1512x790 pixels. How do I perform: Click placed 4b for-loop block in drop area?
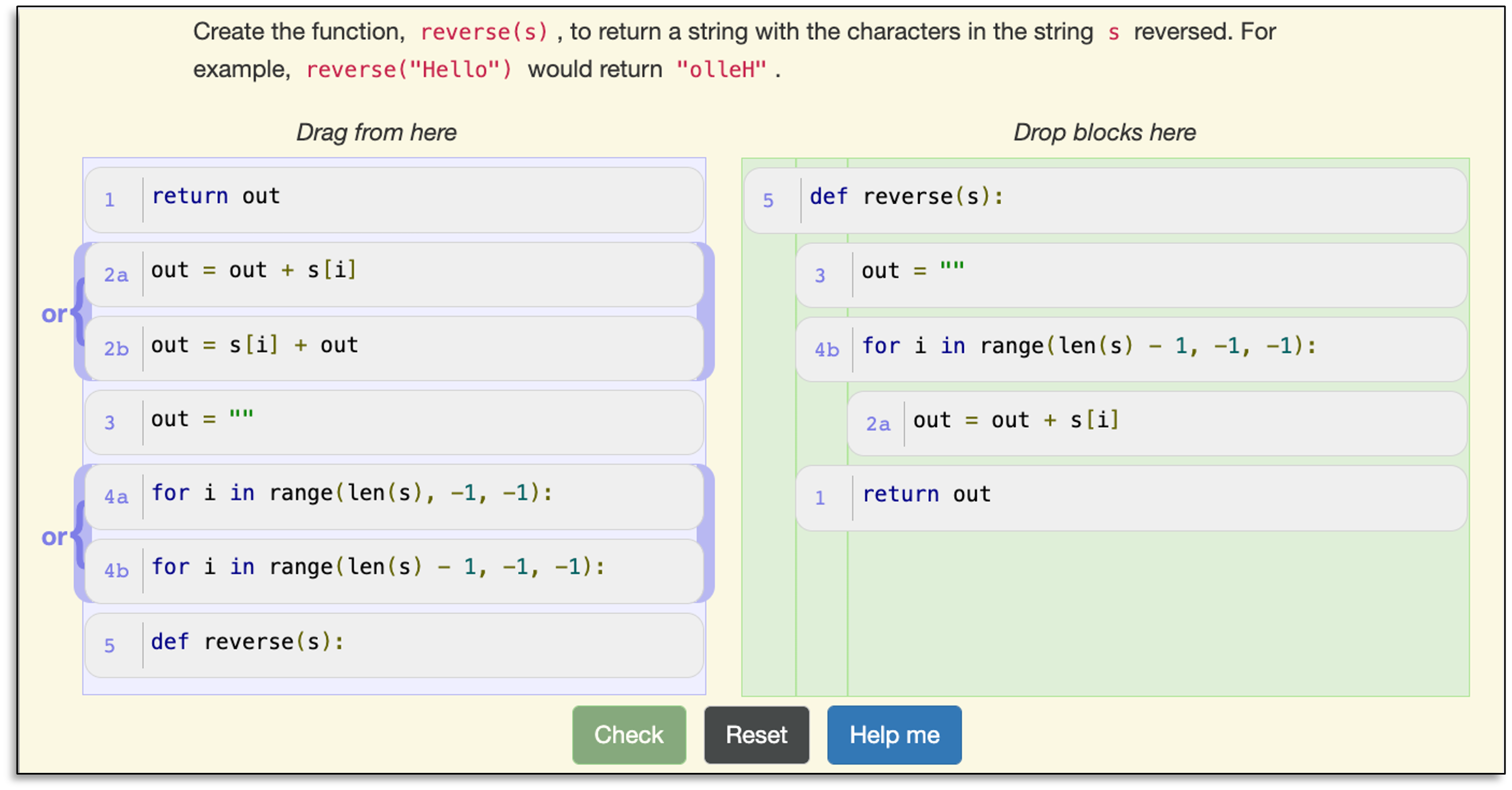tap(1130, 349)
